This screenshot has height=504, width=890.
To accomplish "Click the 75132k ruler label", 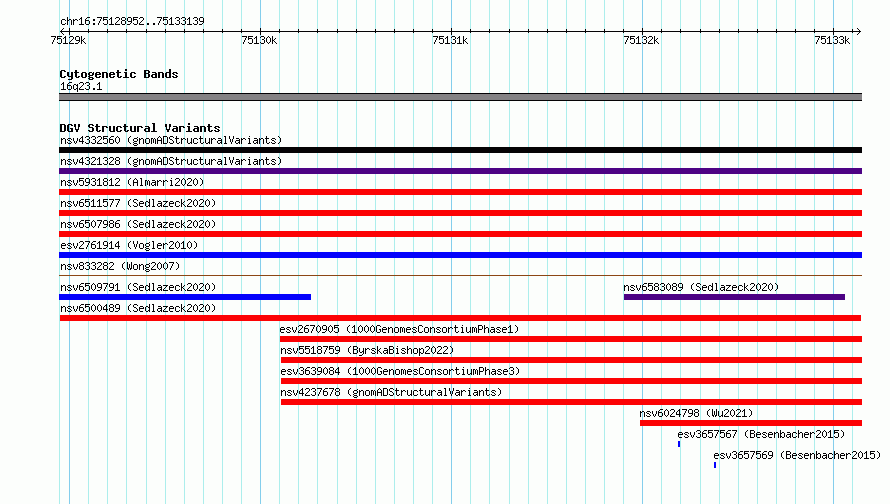I will [641, 40].
